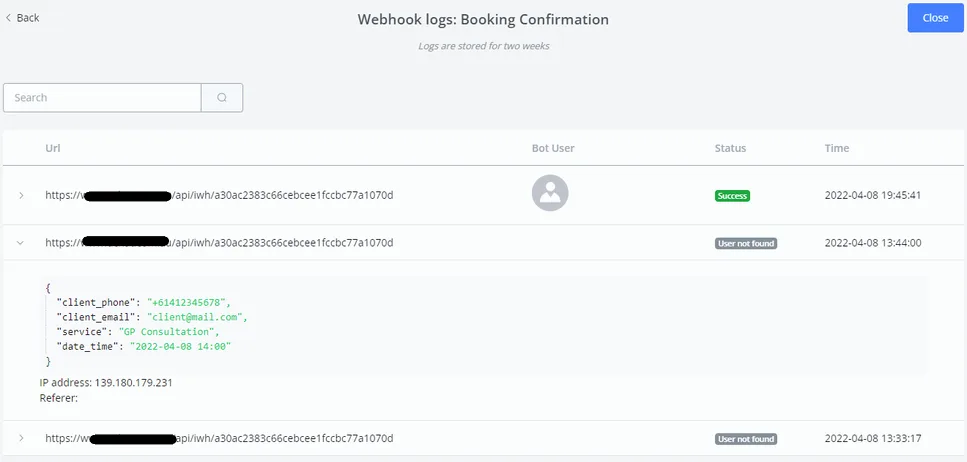Click User not found badge at 13:44:00

coord(746,243)
